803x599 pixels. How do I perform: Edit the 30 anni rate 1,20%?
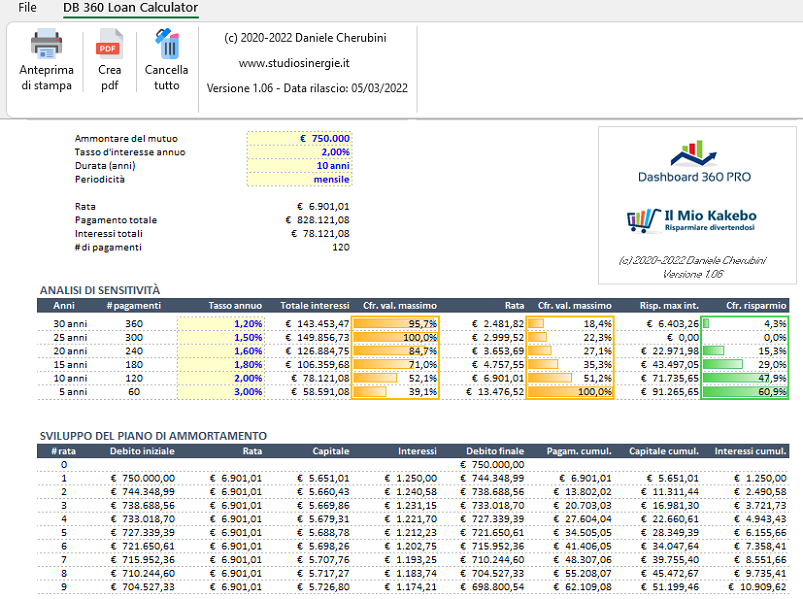click(x=220, y=324)
